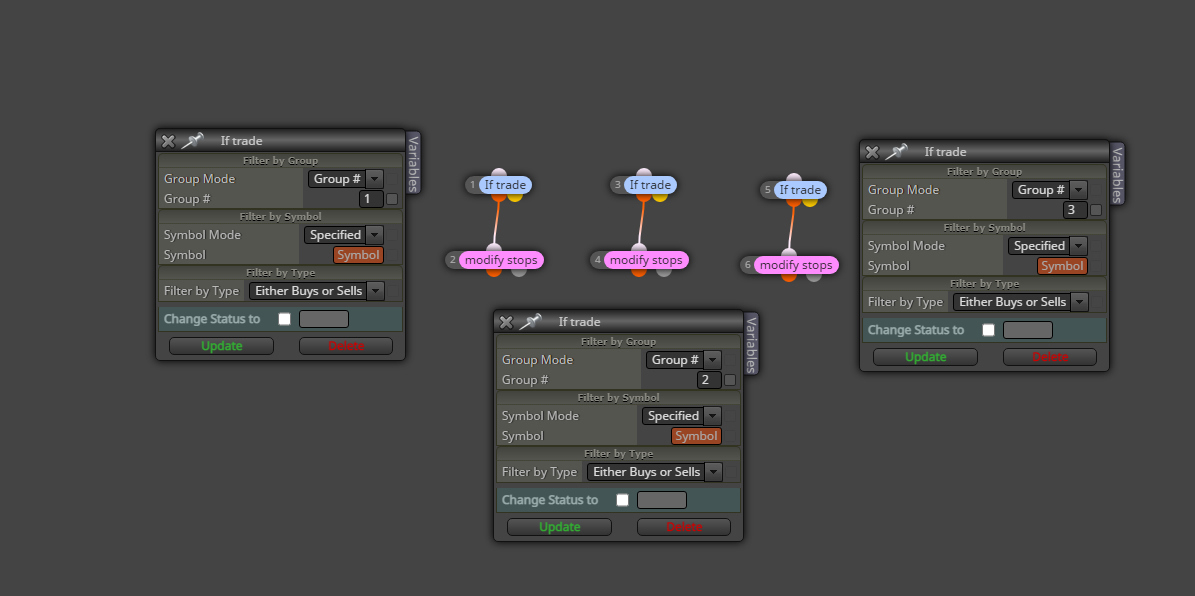Select the yellow output connector of If trade block 1
The height and width of the screenshot is (596, 1195).
click(514, 197)
